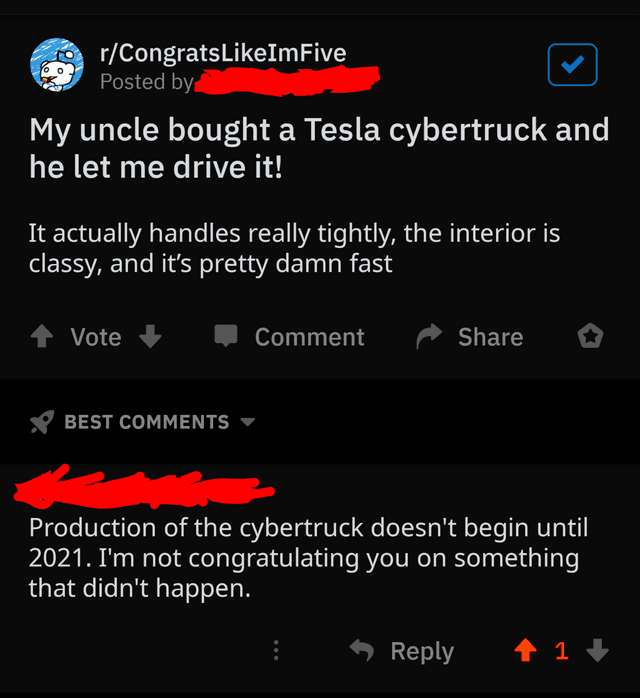Downvote the cybertruck post

150,336
